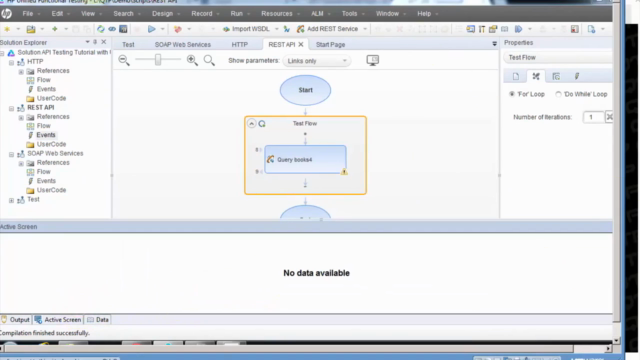The image size is (640, 360).
Task: Pin the Solution Explorer panel
Action: (95, 42)
